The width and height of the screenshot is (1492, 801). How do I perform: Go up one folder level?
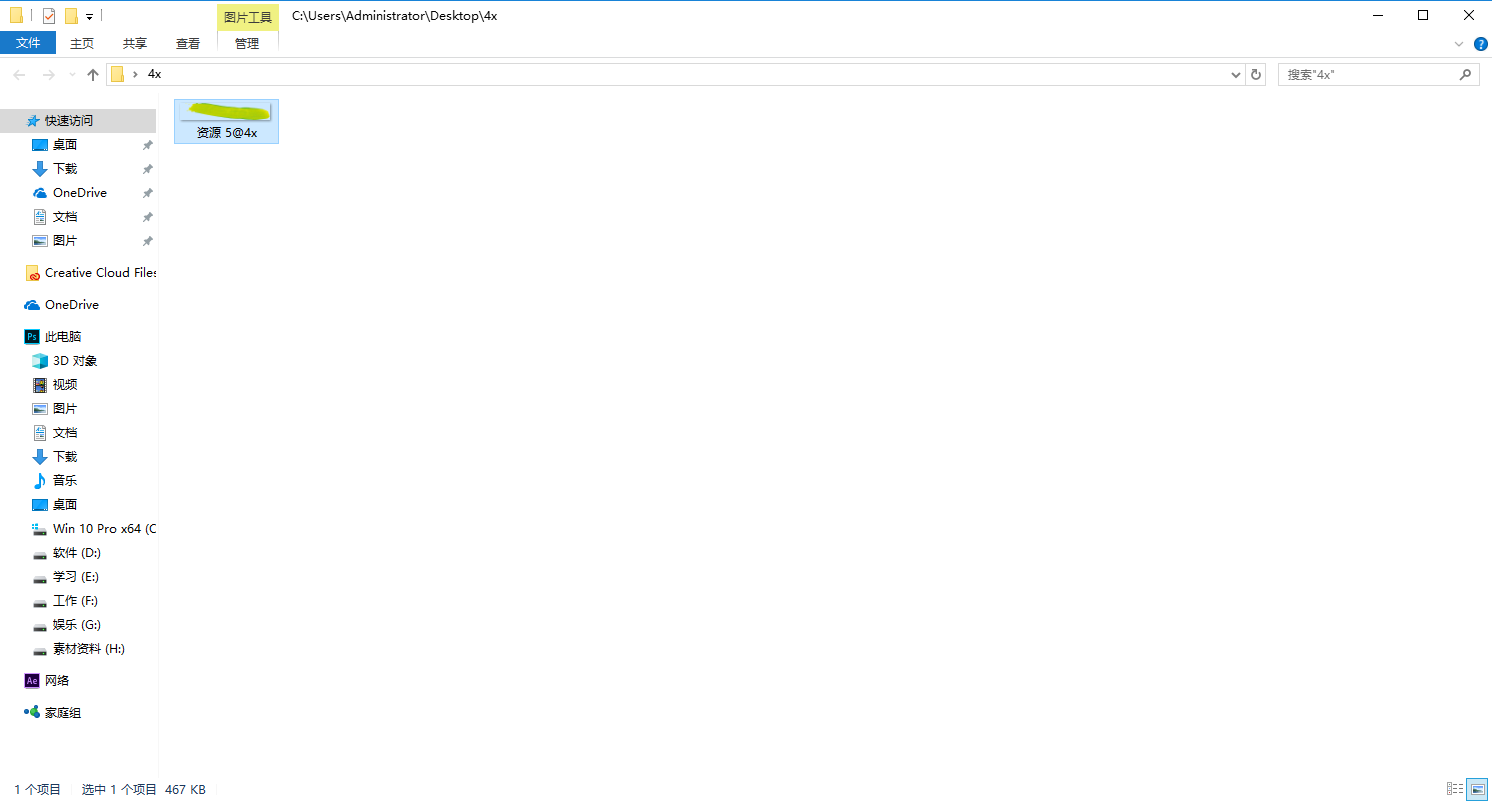93,75
